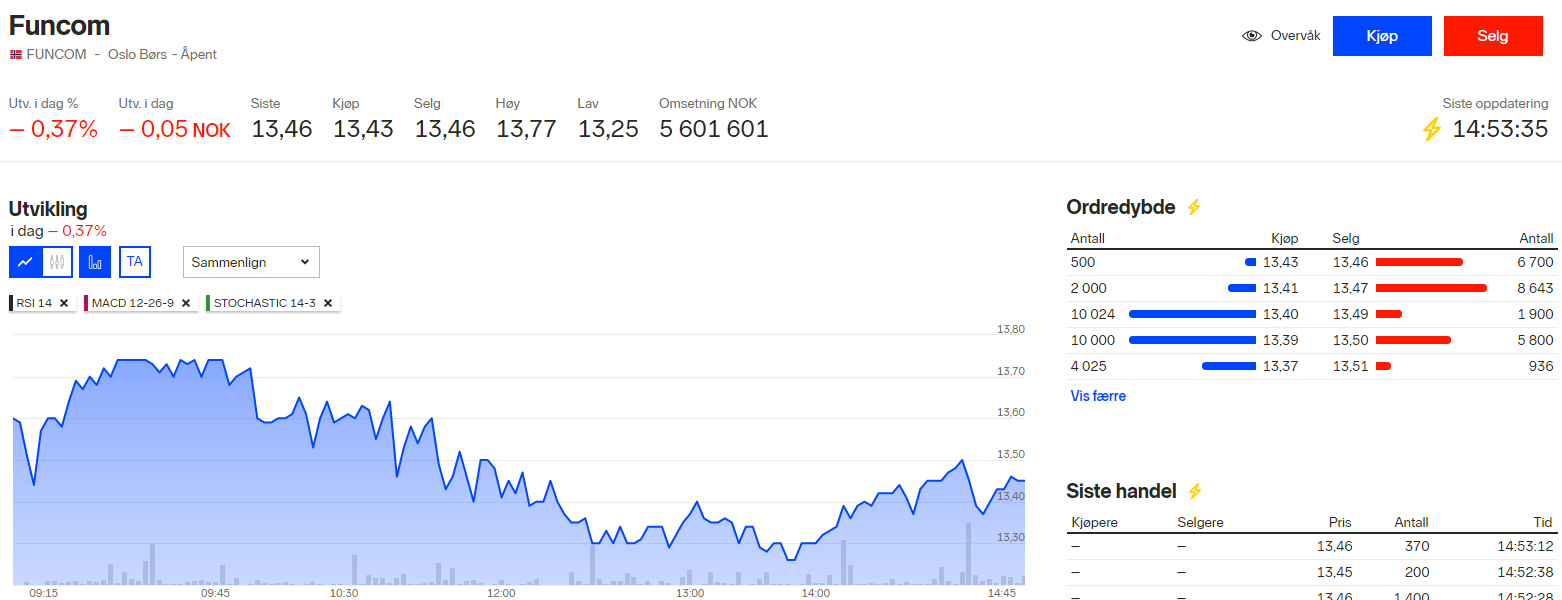The height and width of the screenshot is (600, 1562).
Task: Select the RSI 14 indicator label
Action: [34, 303]
